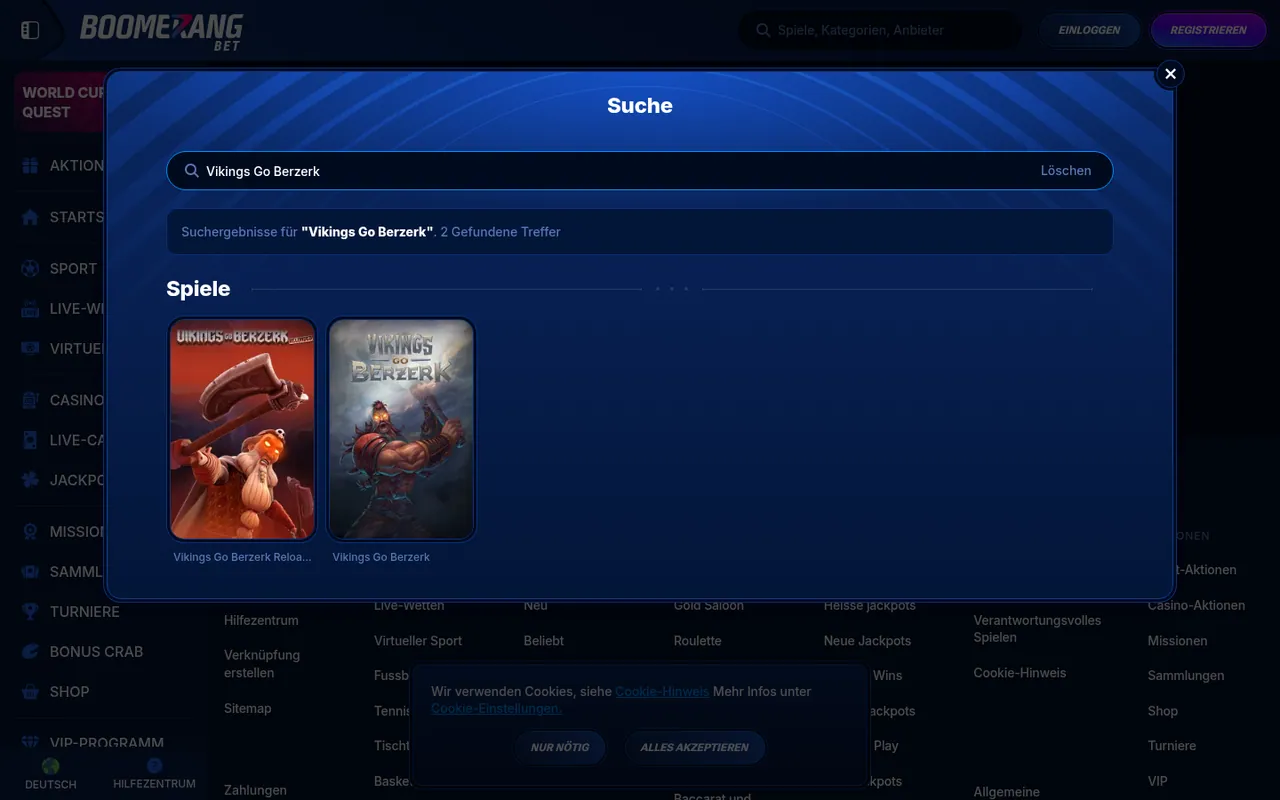Click the Einloggen button
This screenshot has height=800, width=1280.
[1089, 30]
